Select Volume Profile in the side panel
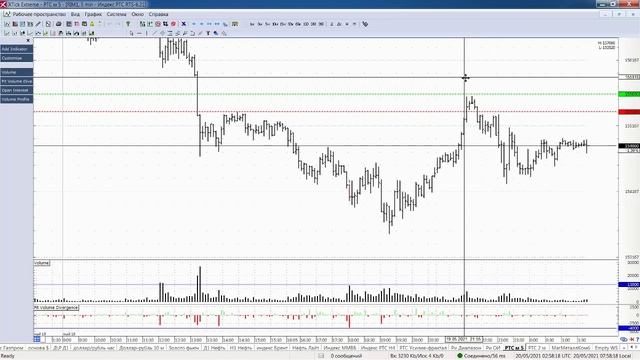The image size is (640, 360). pos(16,99)
